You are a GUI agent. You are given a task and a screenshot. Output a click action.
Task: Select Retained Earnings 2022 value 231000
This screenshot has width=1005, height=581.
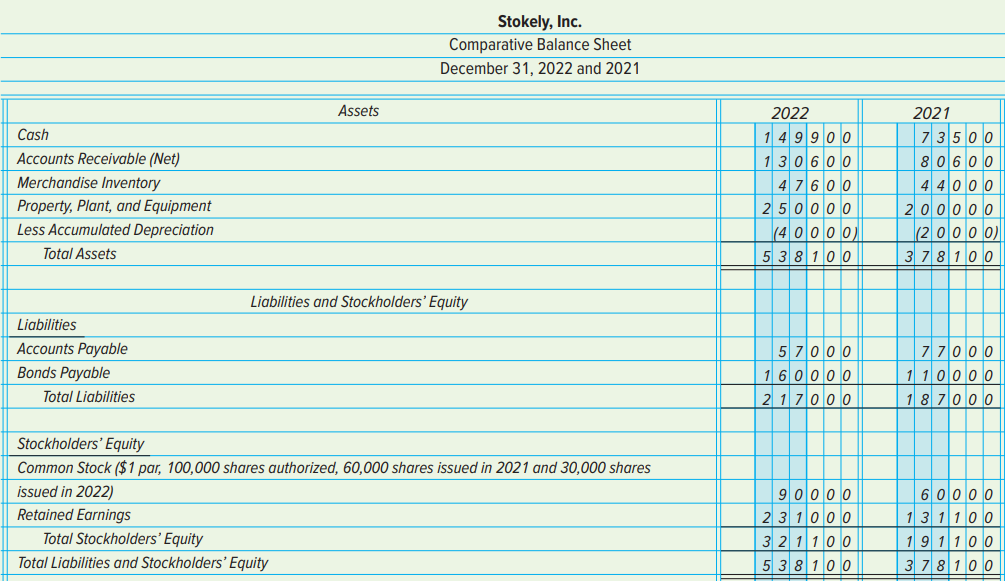[807, 518]
